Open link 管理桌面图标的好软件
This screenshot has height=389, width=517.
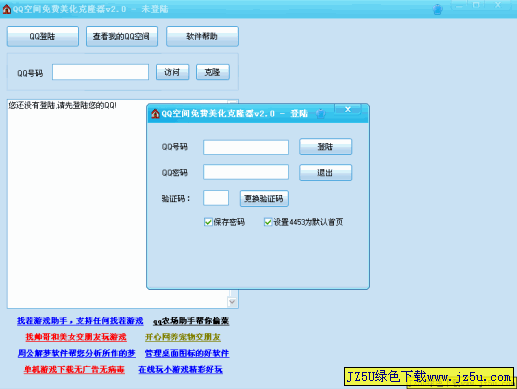(x=187, y=353)
